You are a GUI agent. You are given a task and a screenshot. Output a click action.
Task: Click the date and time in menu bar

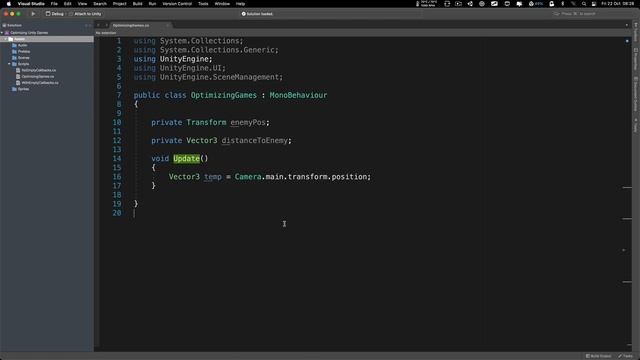(x=618, y=4)
